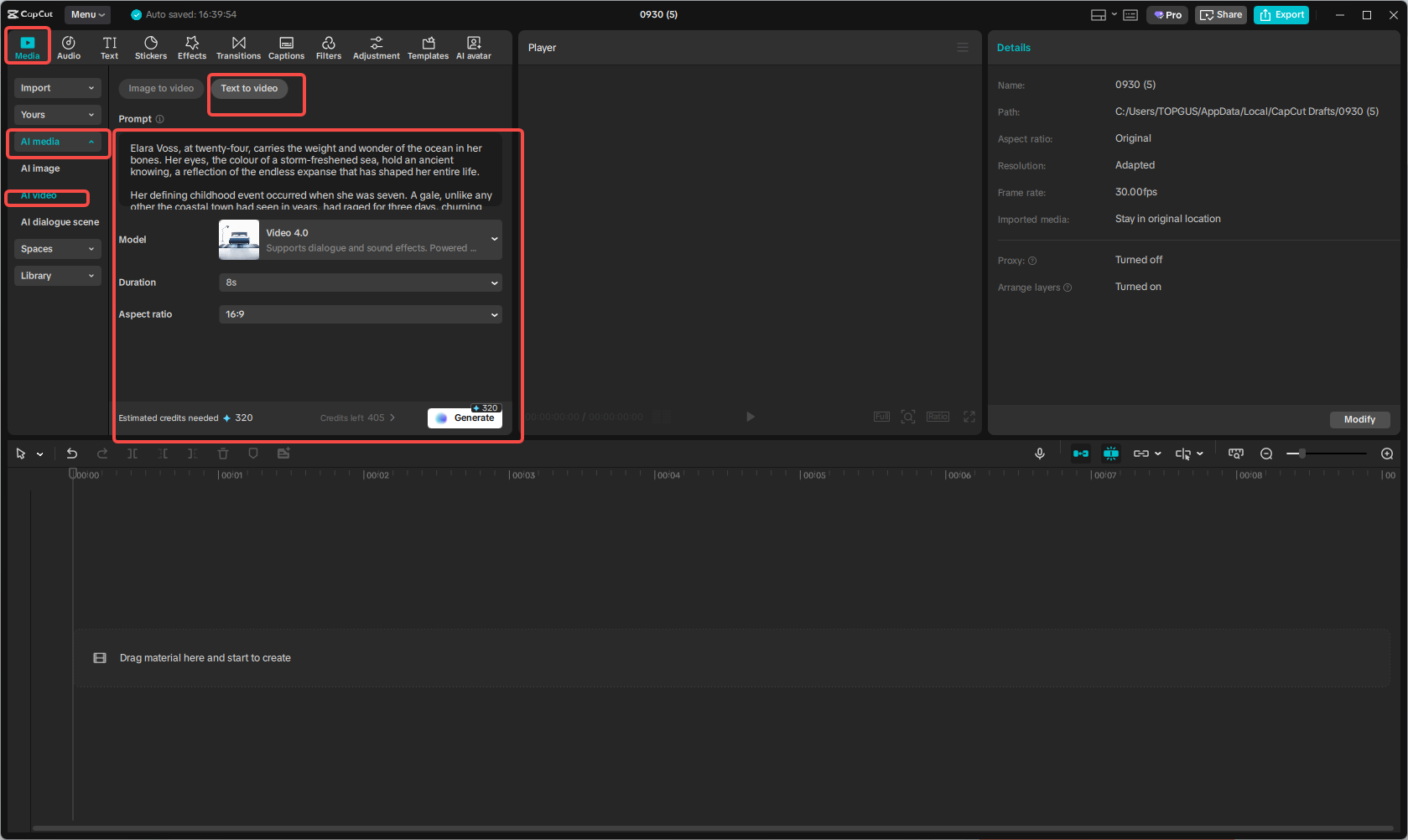The image size is (1408, 840).
Task: Switch to the Text to video tab
Action: [249, 88]
